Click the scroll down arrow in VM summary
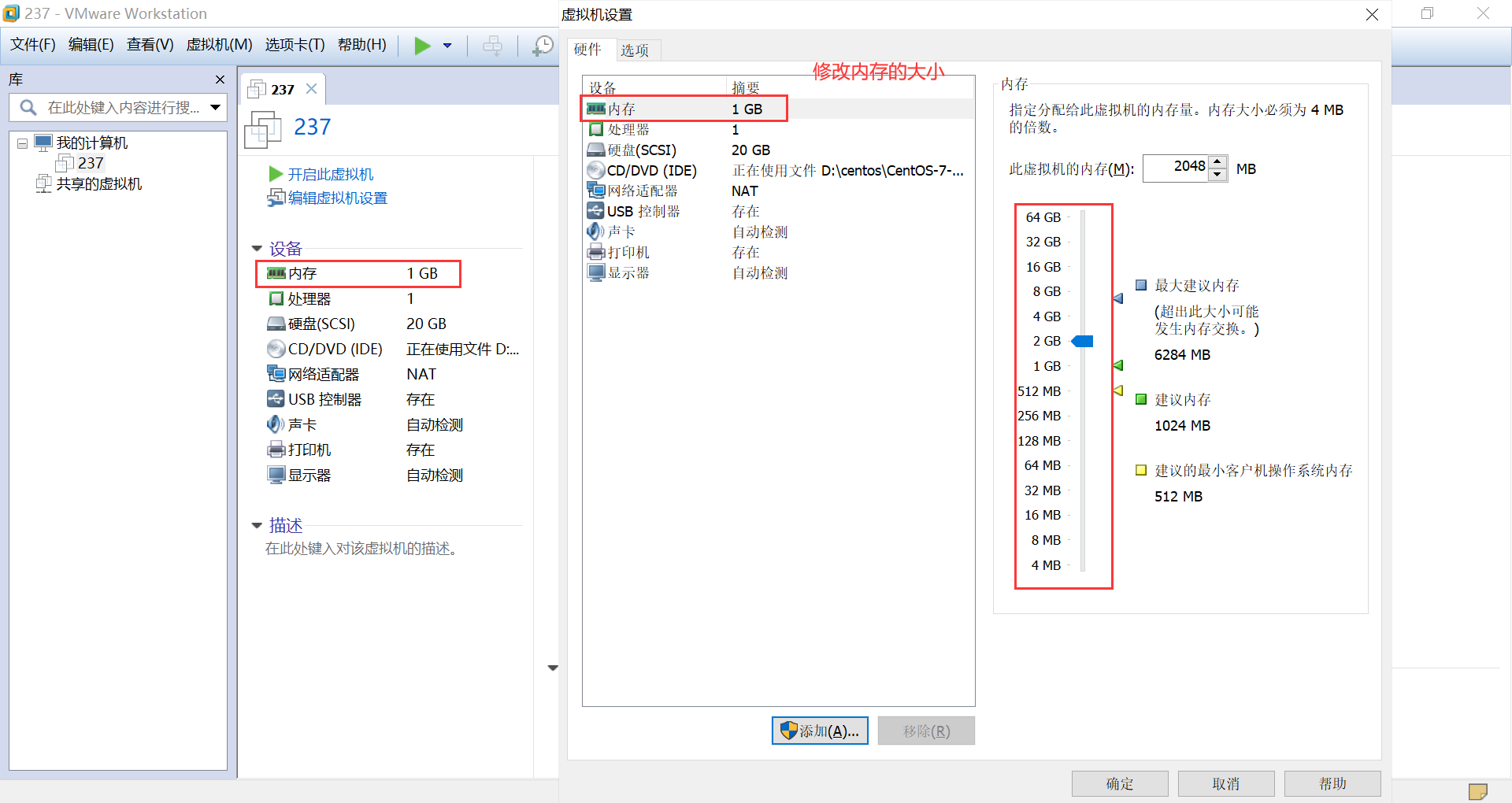The height and width of the screenshot is (803, 1512). 553,668
